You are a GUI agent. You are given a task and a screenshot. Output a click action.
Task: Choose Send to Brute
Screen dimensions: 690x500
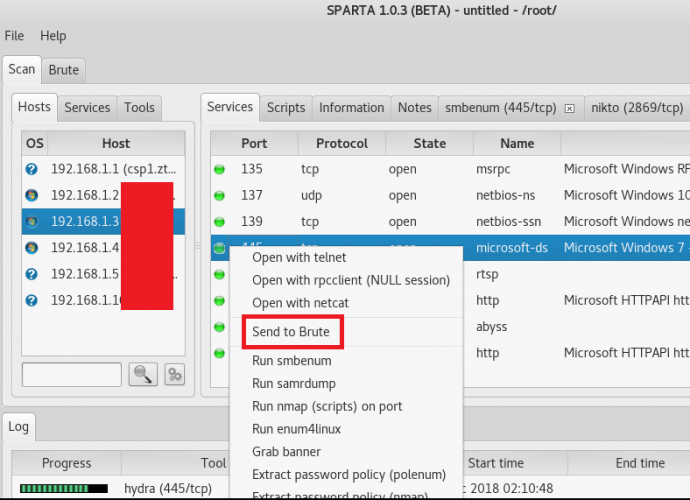[291, 332]
